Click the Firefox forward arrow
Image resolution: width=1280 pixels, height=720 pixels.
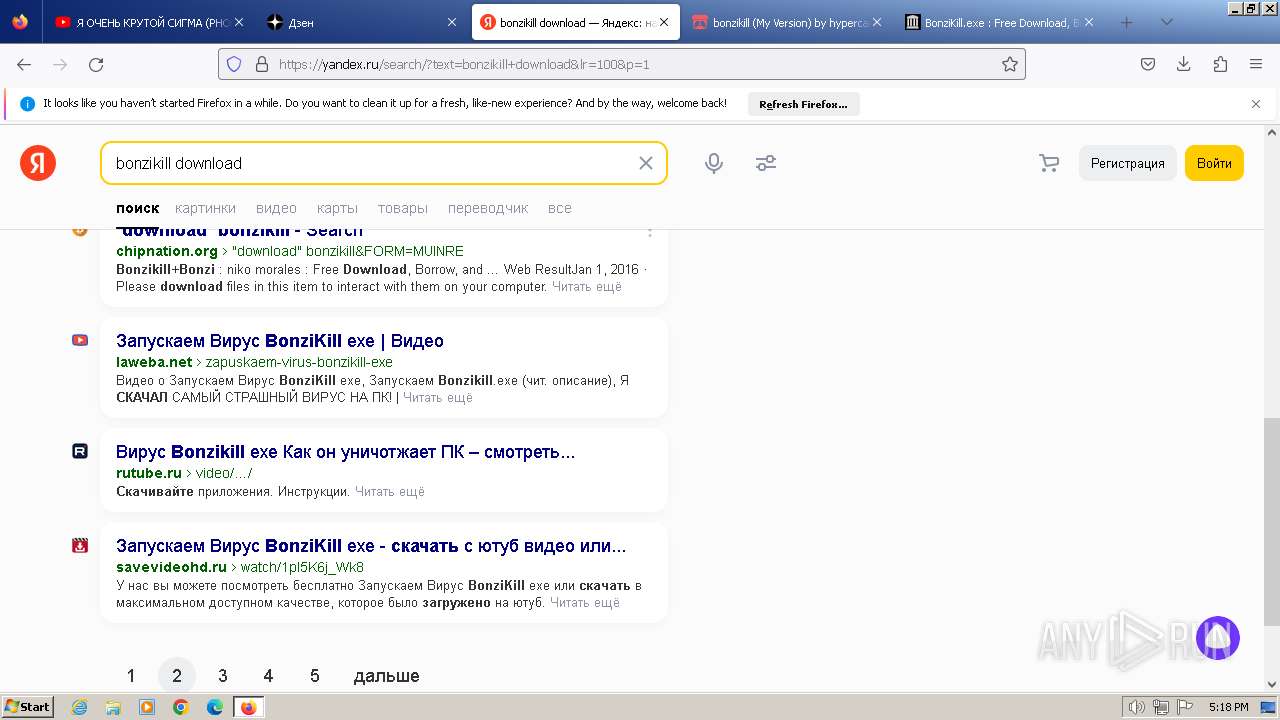pyautogui.click(x=60, y=64)
